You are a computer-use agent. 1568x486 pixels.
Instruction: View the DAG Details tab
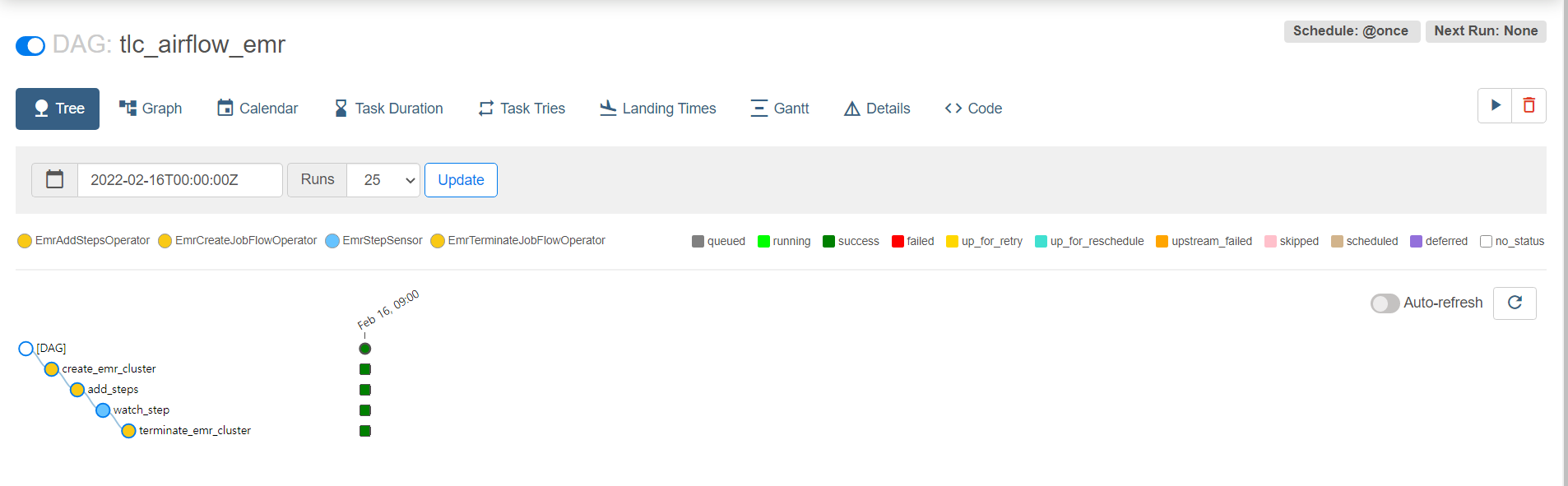(x=877, y=109)
